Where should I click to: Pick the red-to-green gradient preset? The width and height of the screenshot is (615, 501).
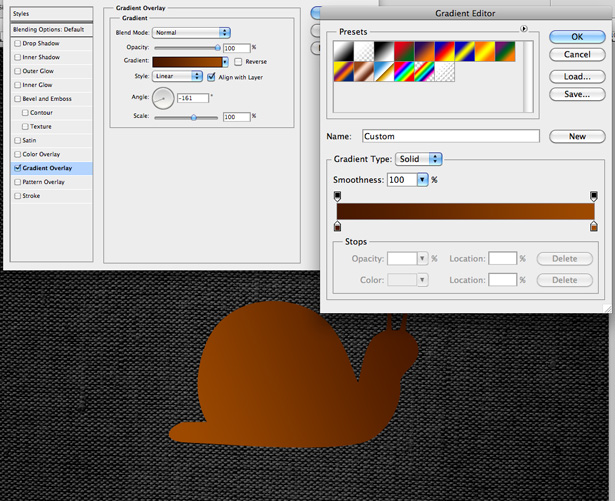(404, 52)
